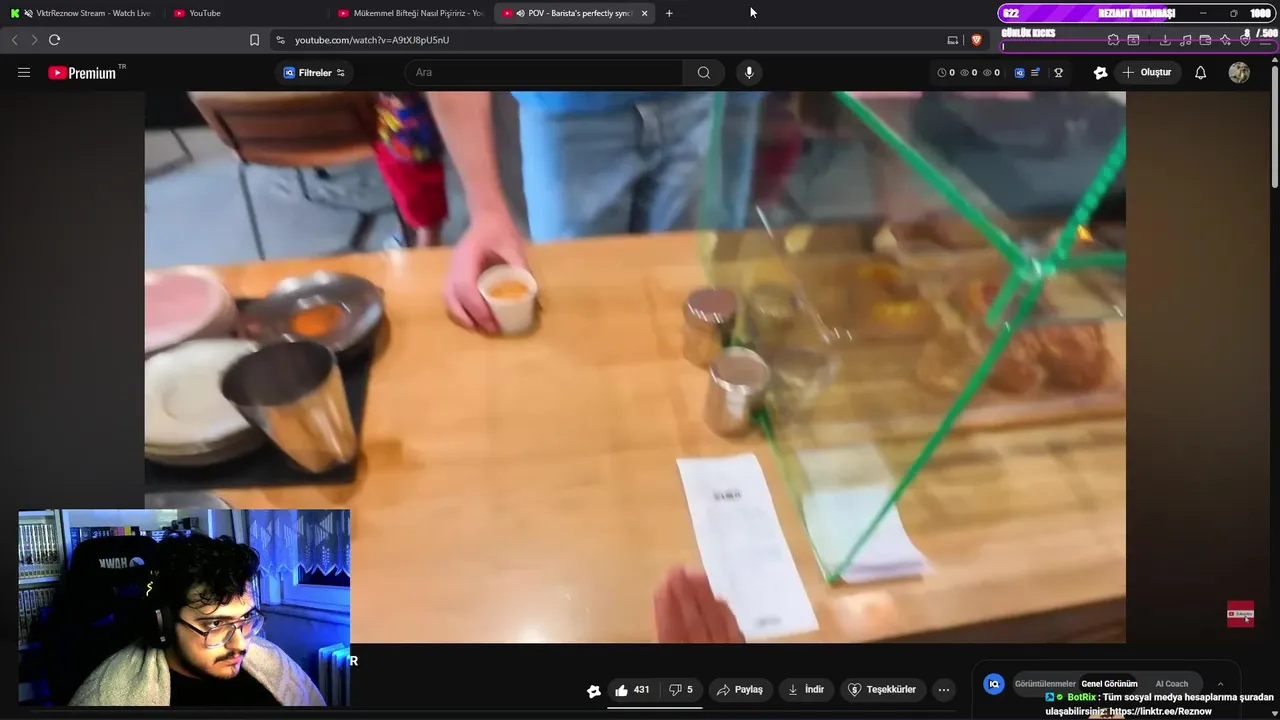
Task: Switch to the YouTube browser tab
Action: (x=245, y=13)
